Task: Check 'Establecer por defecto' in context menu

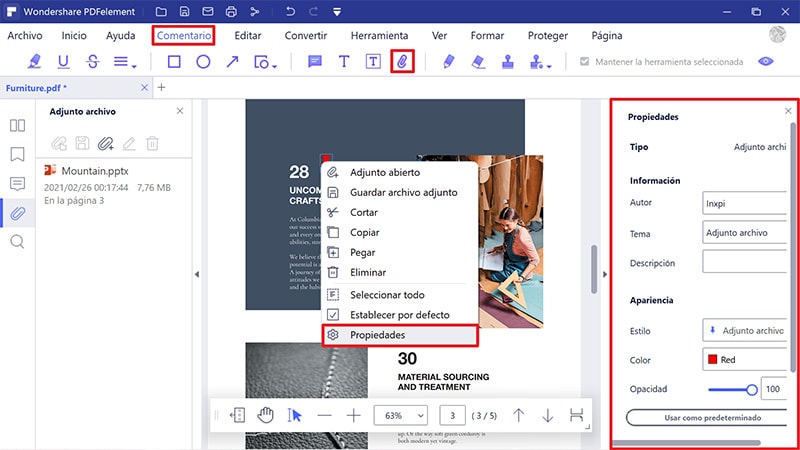Action: (333, 314)
